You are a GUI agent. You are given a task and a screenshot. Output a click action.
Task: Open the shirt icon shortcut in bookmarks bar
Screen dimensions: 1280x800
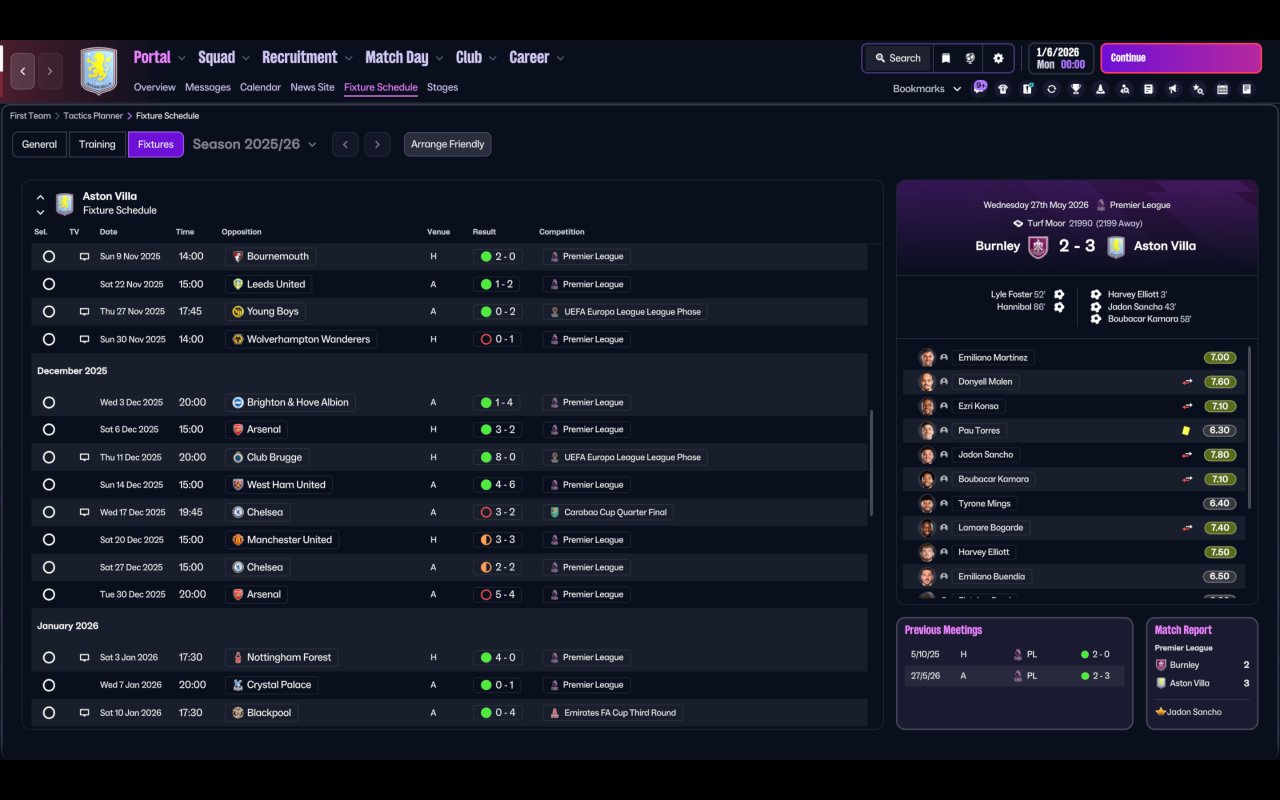coord(1003,89)
